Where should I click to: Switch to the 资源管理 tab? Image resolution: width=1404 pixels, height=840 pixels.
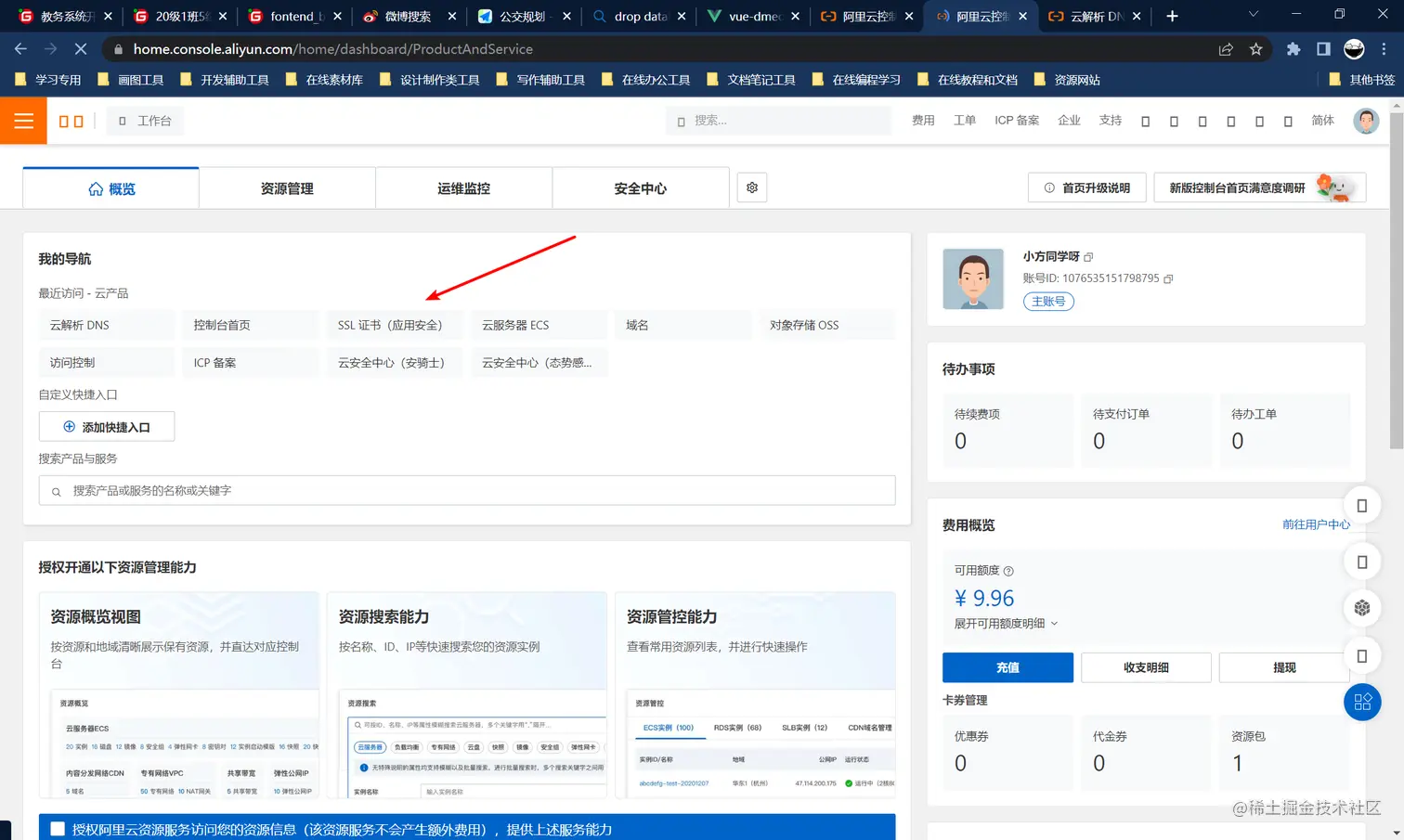(287, 188)
